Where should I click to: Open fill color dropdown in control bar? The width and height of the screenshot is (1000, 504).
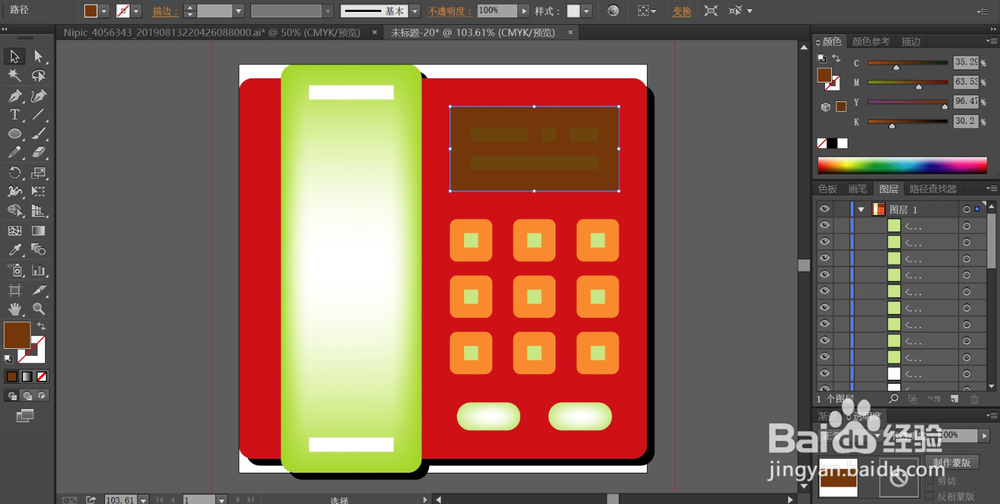(105, 11)
